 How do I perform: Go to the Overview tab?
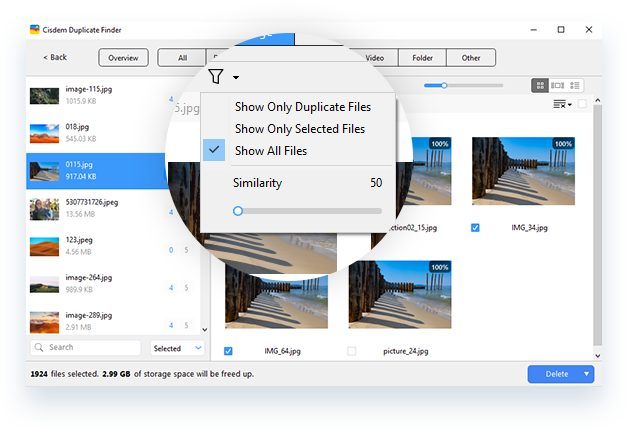124,58
